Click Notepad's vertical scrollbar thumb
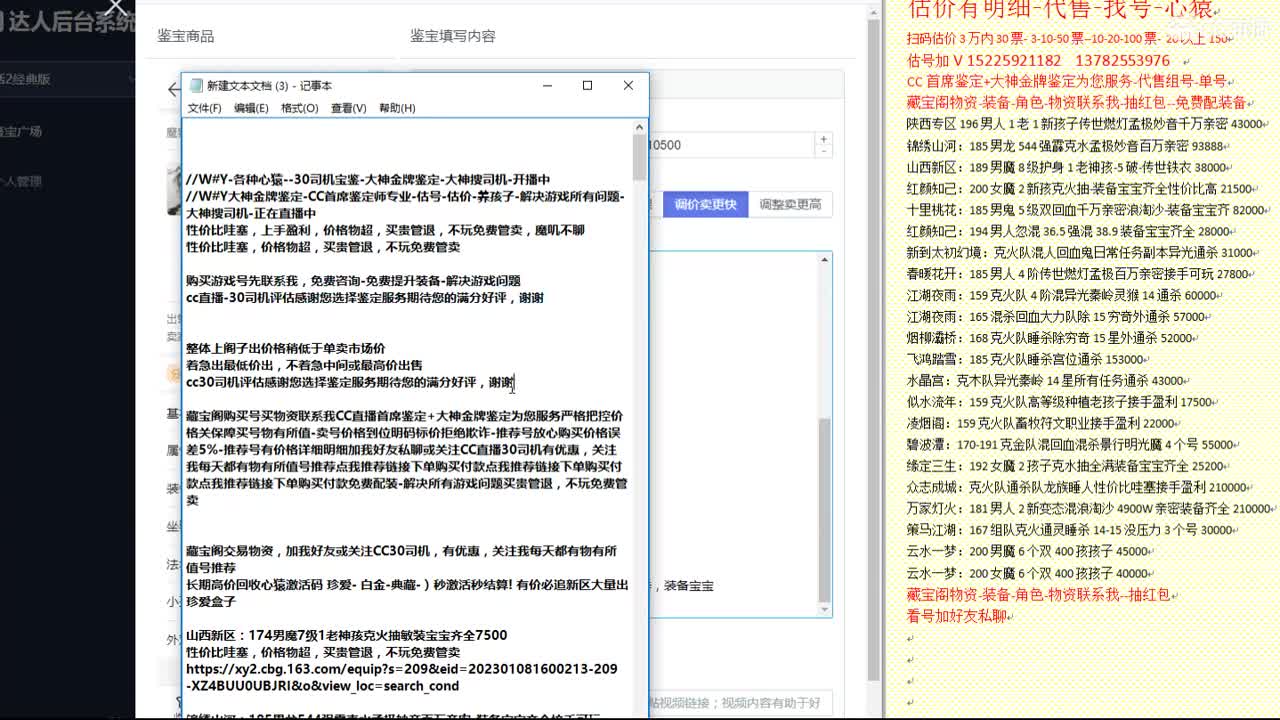1280x720 pixels. pyautogui.click(x=640, y=156)
